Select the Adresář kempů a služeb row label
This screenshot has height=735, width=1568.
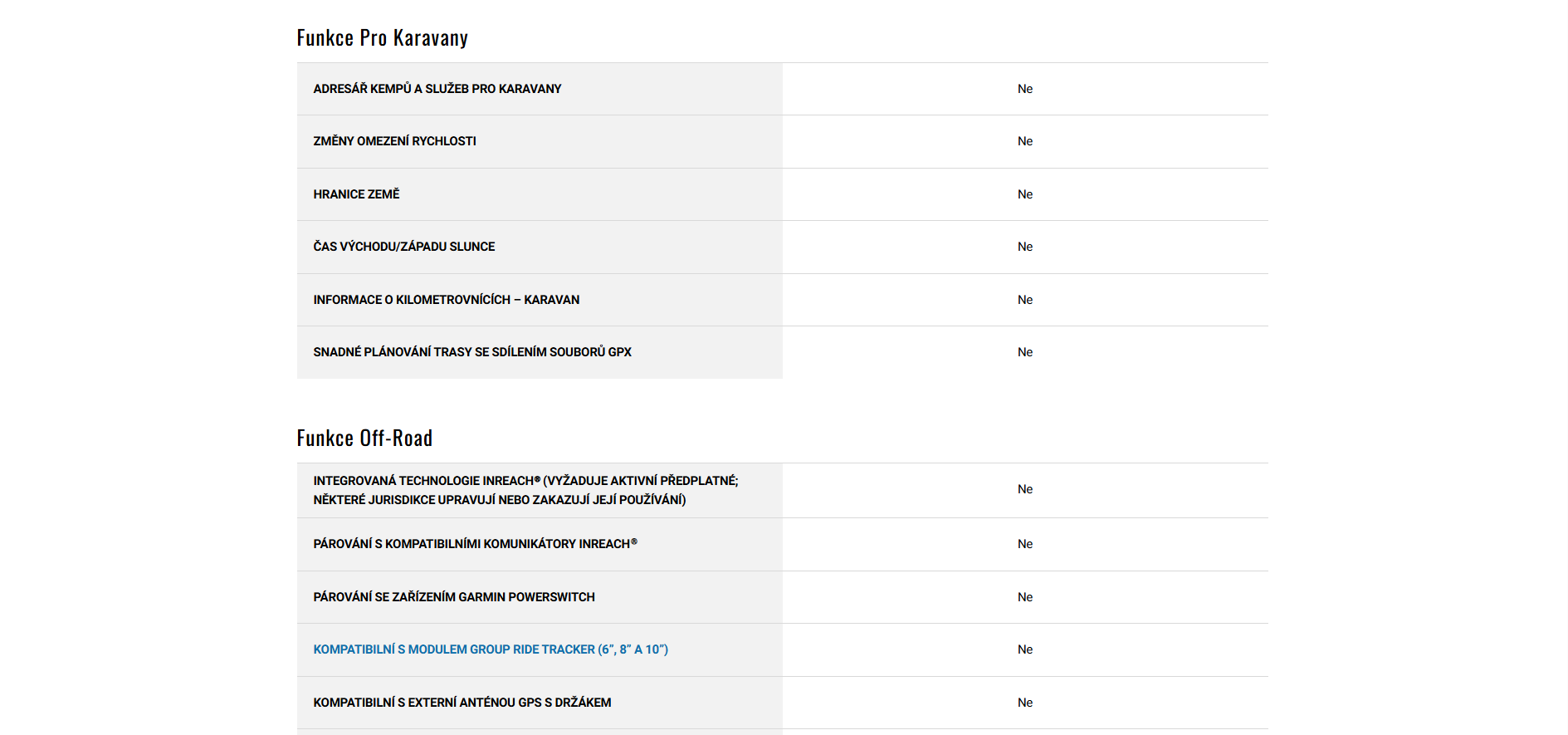(x=437, y=89)
